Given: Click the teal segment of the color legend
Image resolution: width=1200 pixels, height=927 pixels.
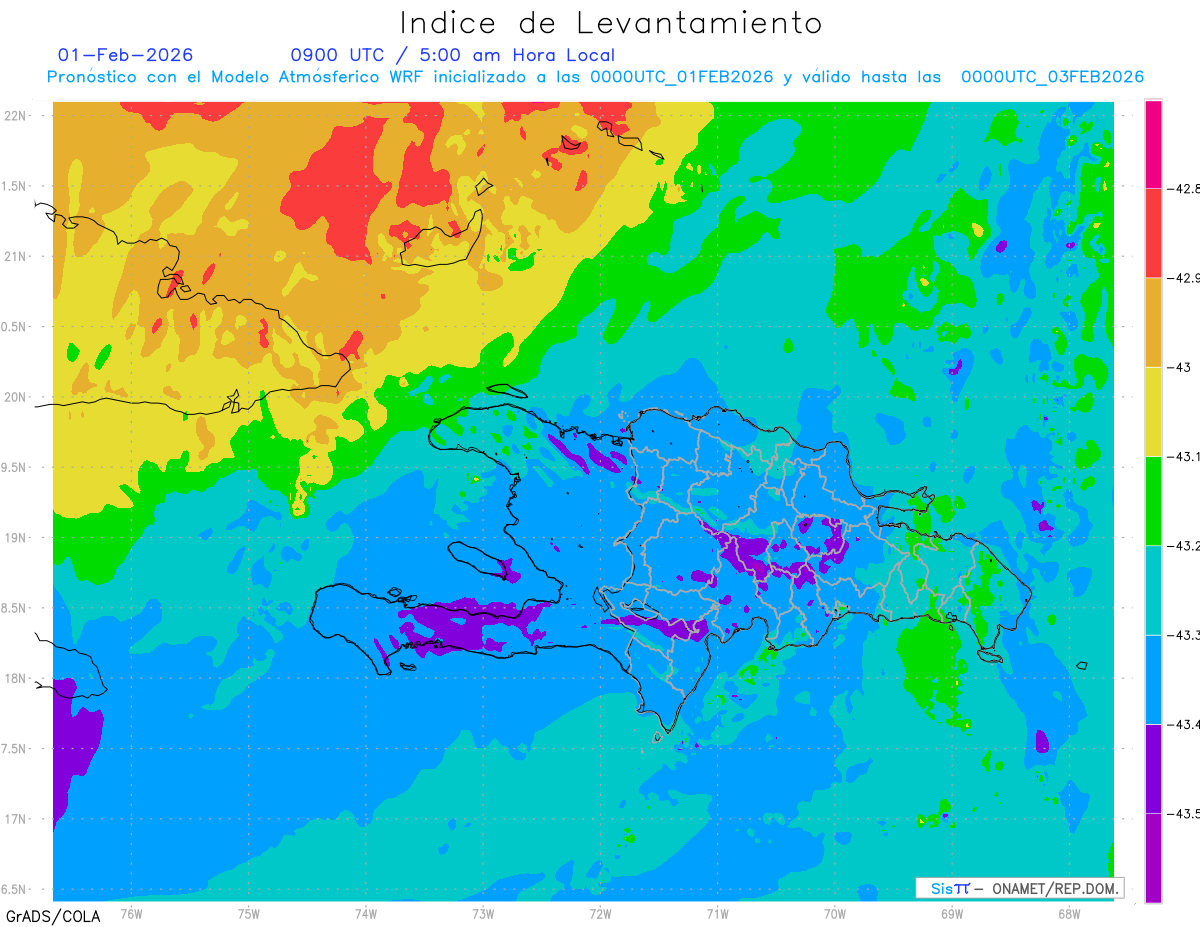Looking at the screenshot, I should (x=1153, y=590).
